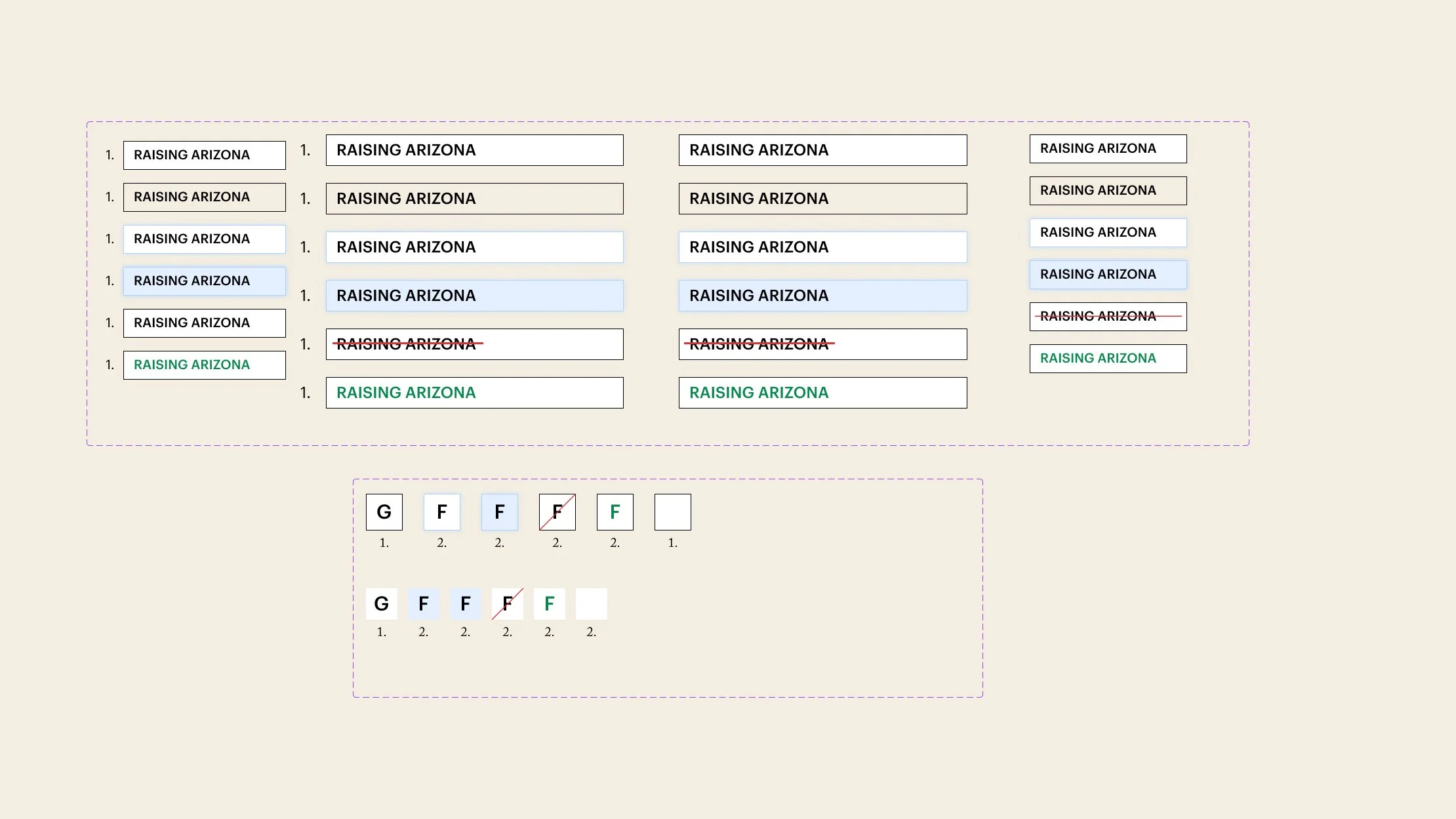
Task: Click the bordered green F letter tile
Action: click(x=615, y=512)
